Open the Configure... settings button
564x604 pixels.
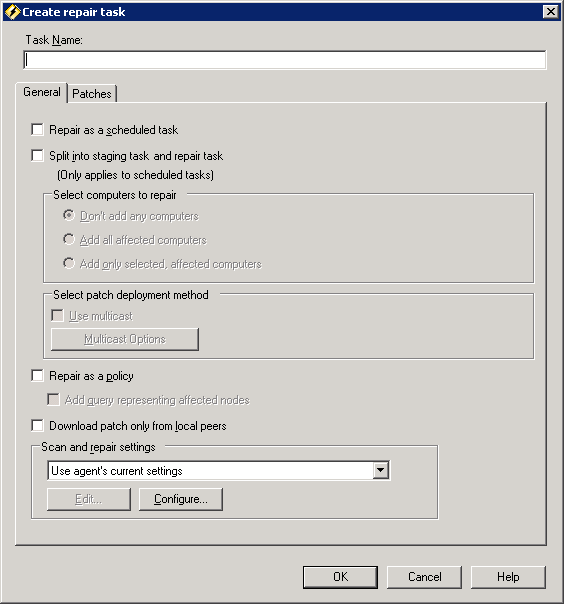[181, 499]
